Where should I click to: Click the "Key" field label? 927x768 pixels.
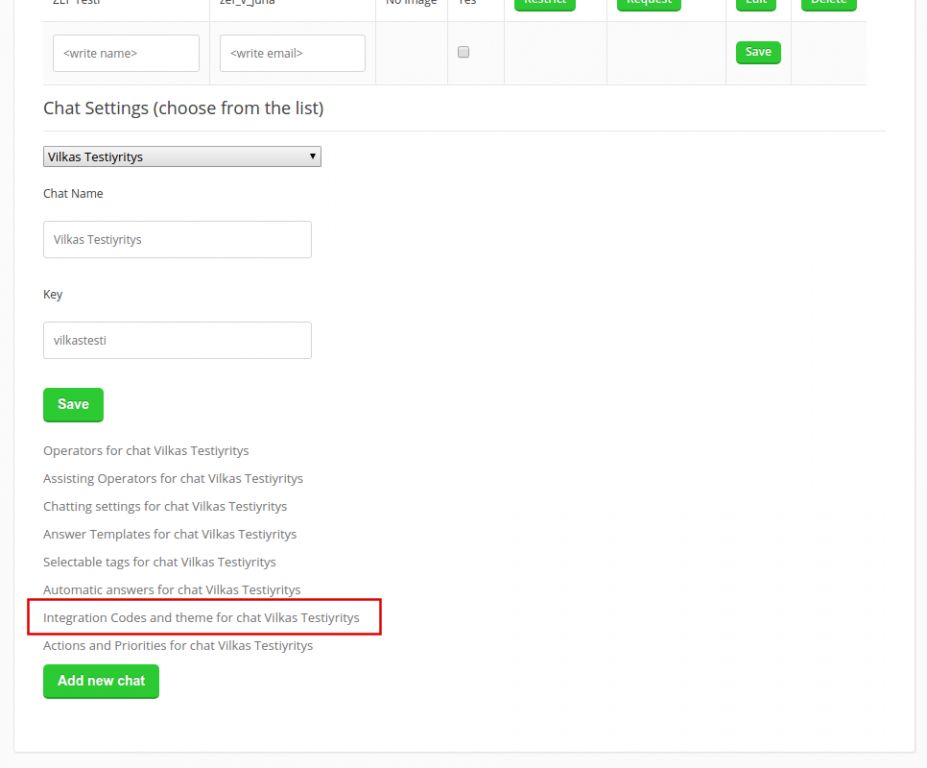53,294
